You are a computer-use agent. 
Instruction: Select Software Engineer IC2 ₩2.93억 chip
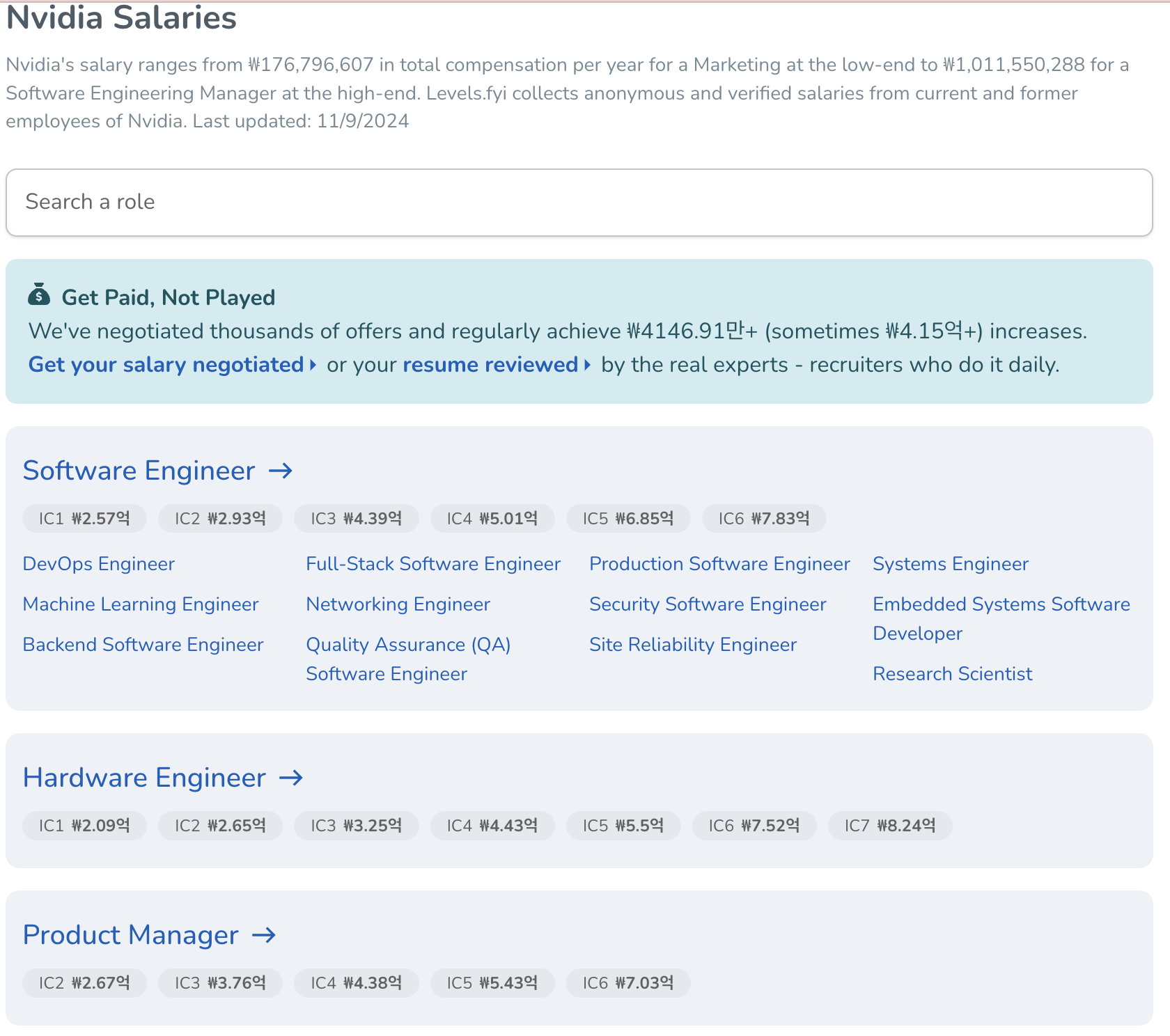point(220,519)
